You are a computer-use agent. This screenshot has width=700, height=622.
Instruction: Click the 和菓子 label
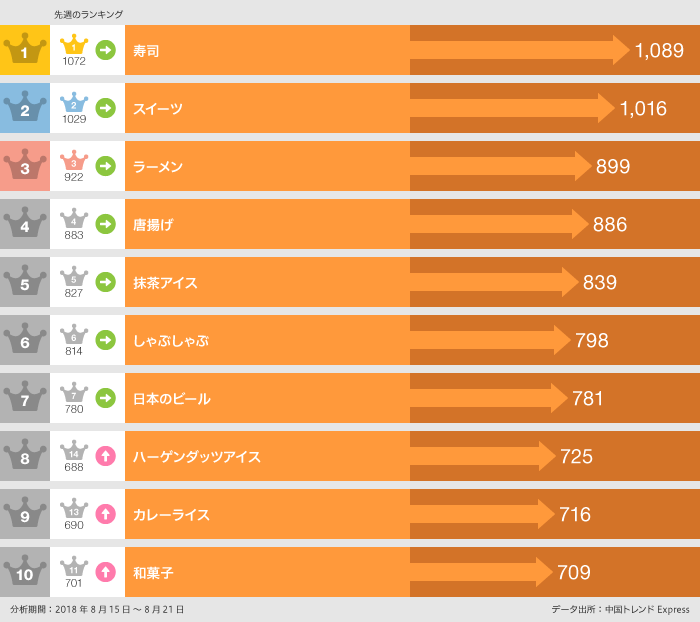[x=153, y=573]
